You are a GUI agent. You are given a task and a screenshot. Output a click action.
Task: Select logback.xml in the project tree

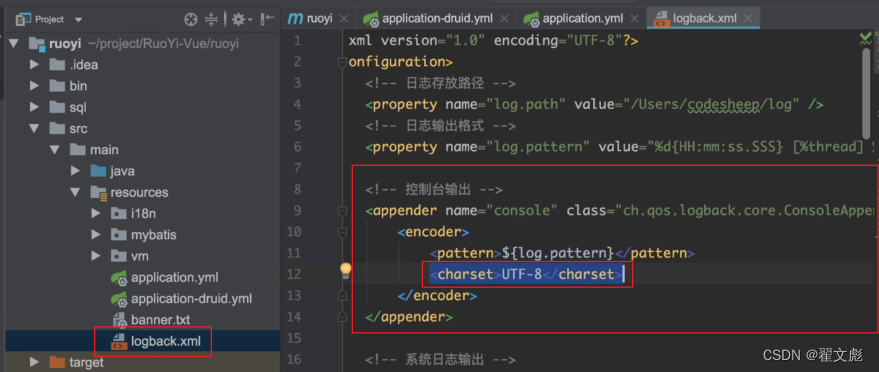click(155, 341)
